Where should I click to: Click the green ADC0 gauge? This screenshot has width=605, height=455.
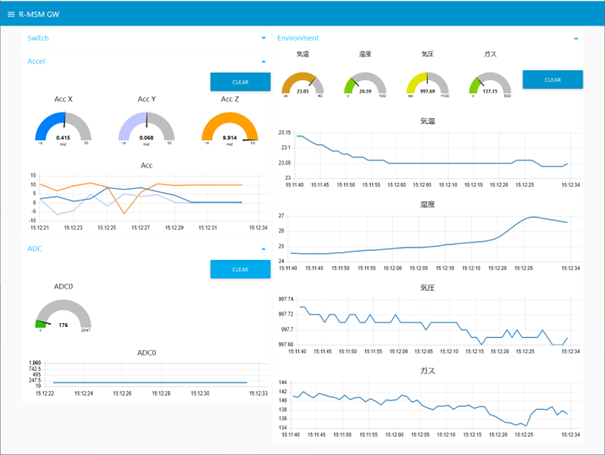click(x=63, y=315)
